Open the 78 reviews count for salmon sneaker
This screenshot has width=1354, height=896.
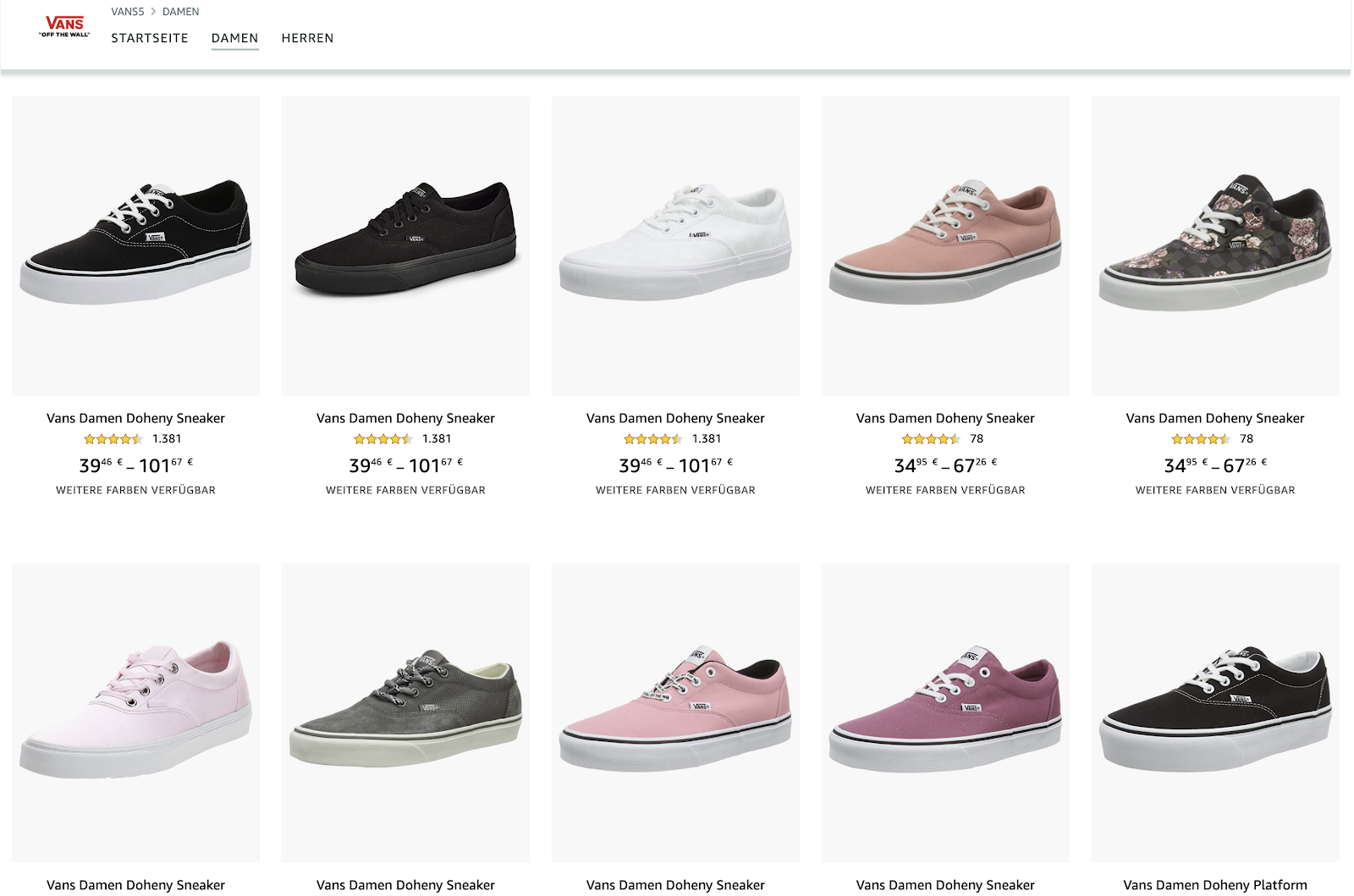click(977, 439)
